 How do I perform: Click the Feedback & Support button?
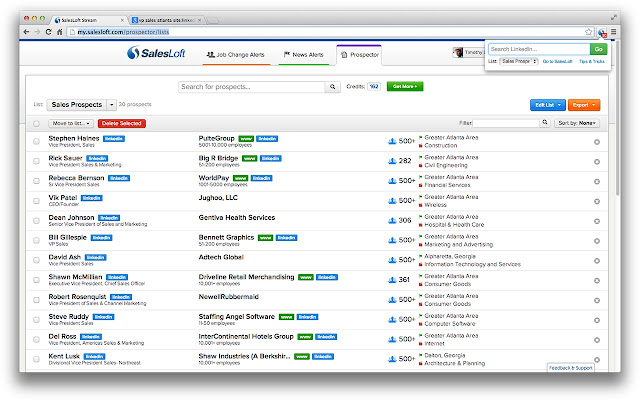pyautogui.click(x=570, y=368)
